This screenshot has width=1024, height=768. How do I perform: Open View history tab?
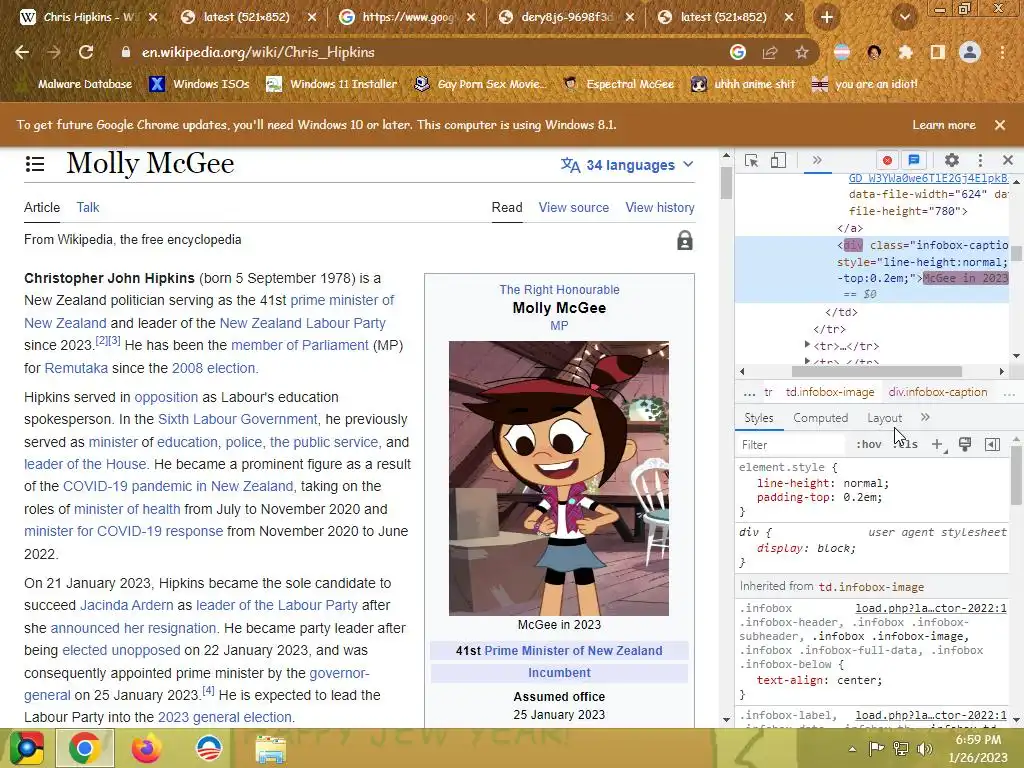pyautogui.click(x=660, y=208)
